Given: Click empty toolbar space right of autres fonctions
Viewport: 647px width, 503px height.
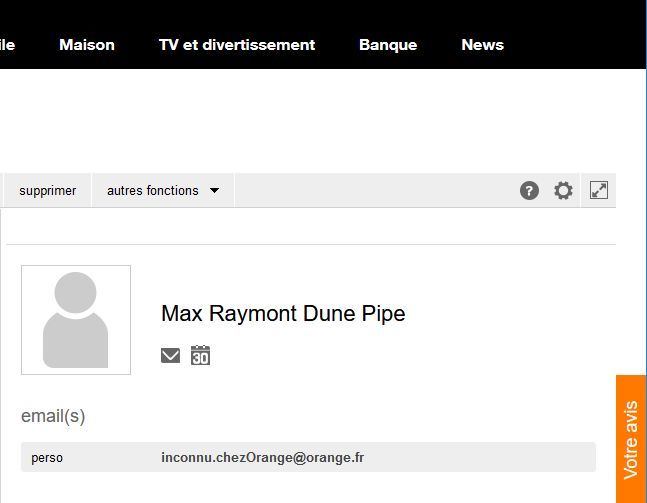Looking at the screenshot, I should pos(370,191).
